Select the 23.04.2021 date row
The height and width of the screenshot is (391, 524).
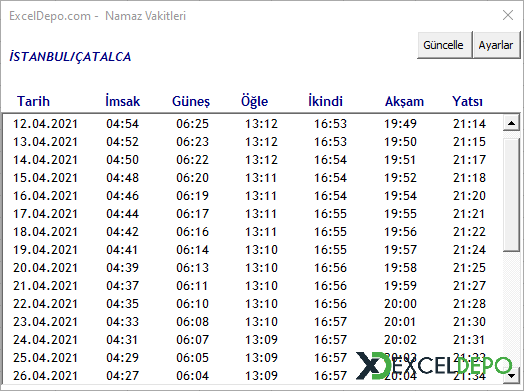(x=252, y=322)
